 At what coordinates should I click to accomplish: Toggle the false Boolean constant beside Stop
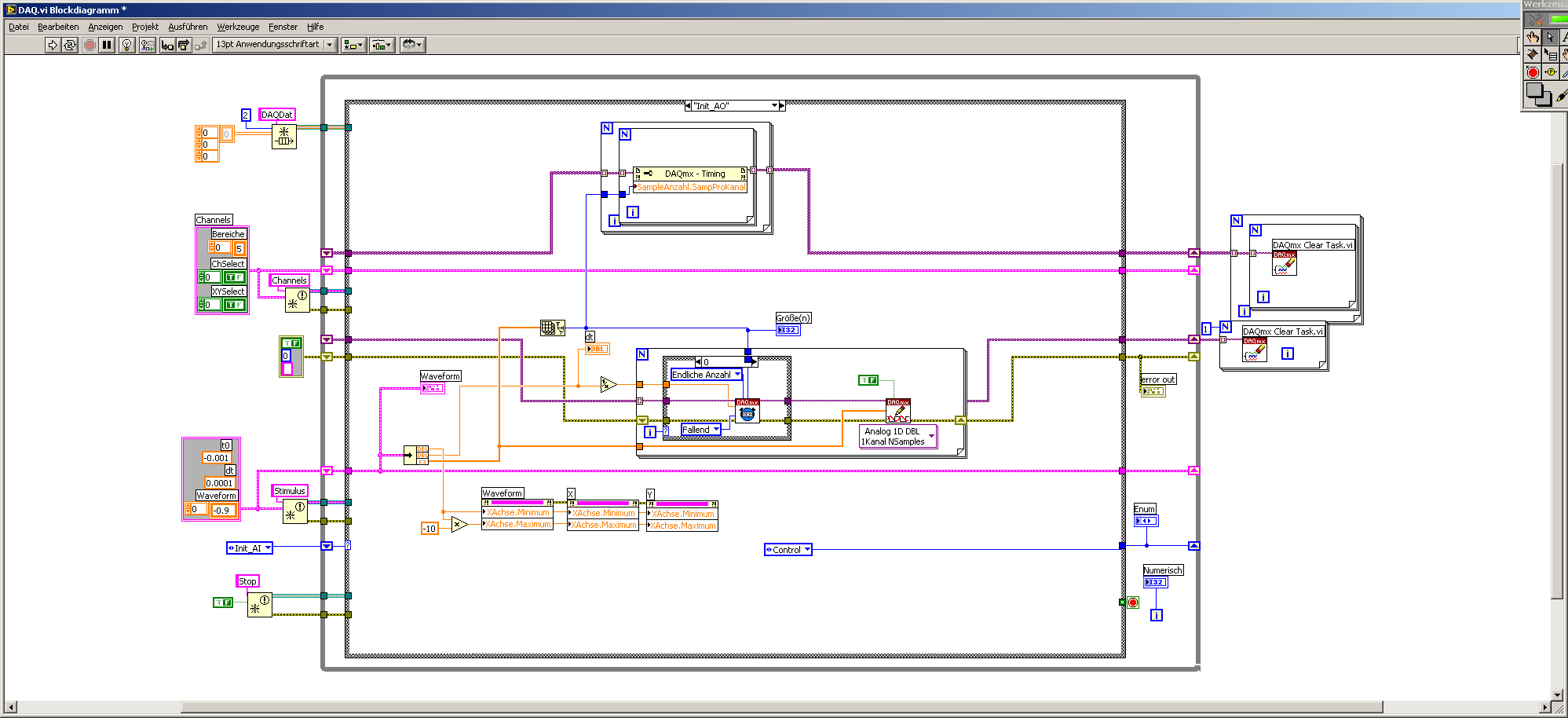click(223, 603)
